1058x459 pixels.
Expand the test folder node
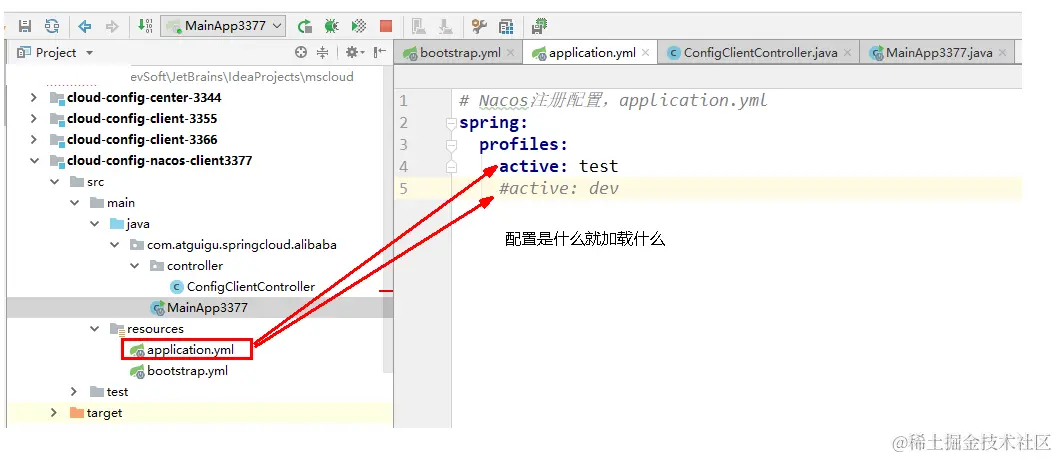74,392
